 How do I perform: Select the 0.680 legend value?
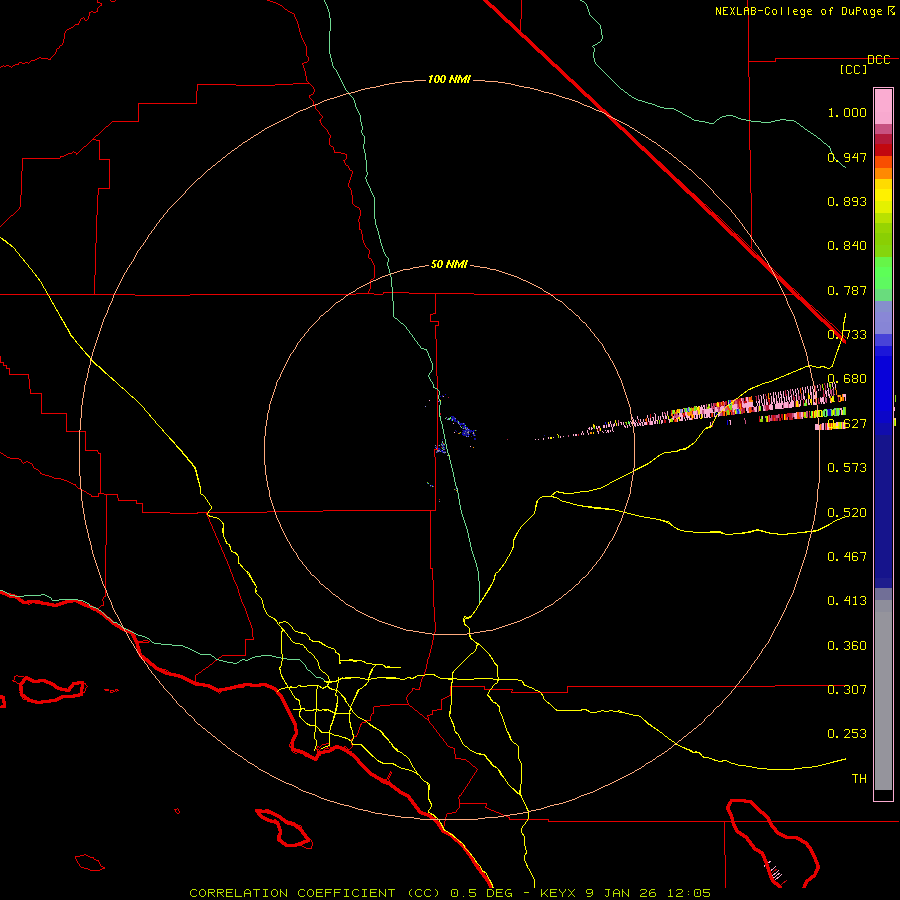coord(847,379)
